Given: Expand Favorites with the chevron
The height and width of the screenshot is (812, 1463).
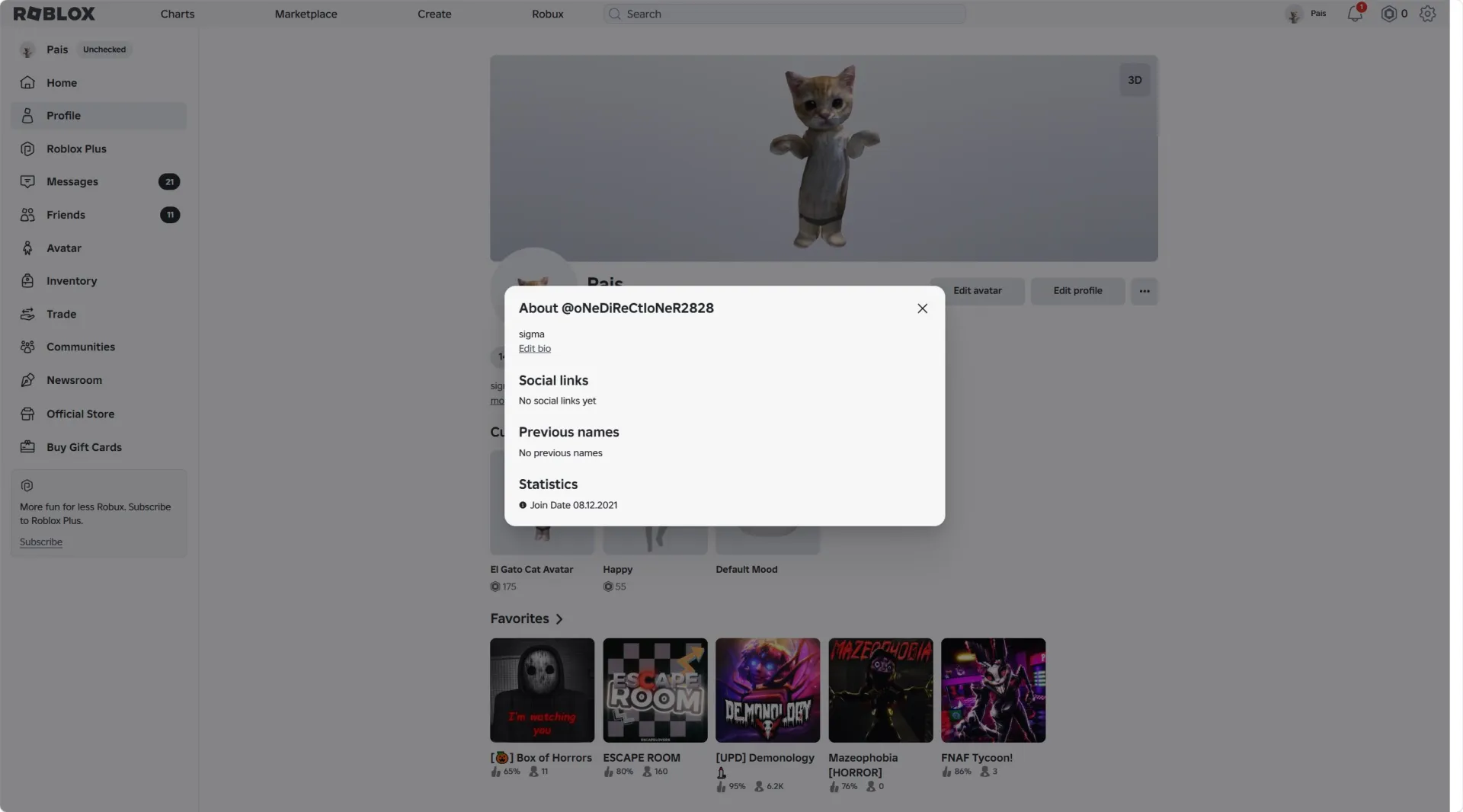Looking at the screenshot, I should coord(559,619).
